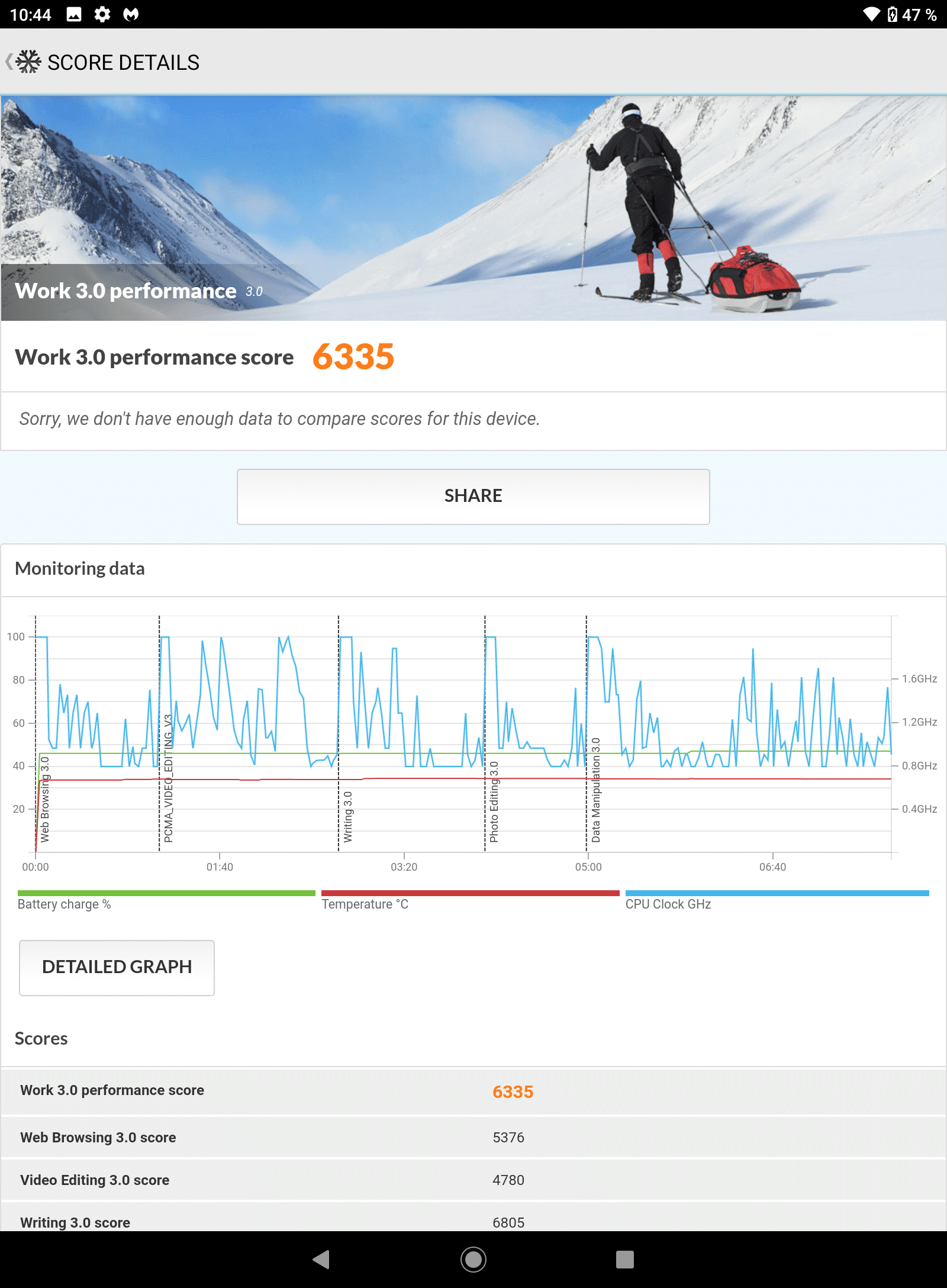Tap the 01:40 time axis label
This screenshot has height=1288, width=947.
click(x=220, y=867)
